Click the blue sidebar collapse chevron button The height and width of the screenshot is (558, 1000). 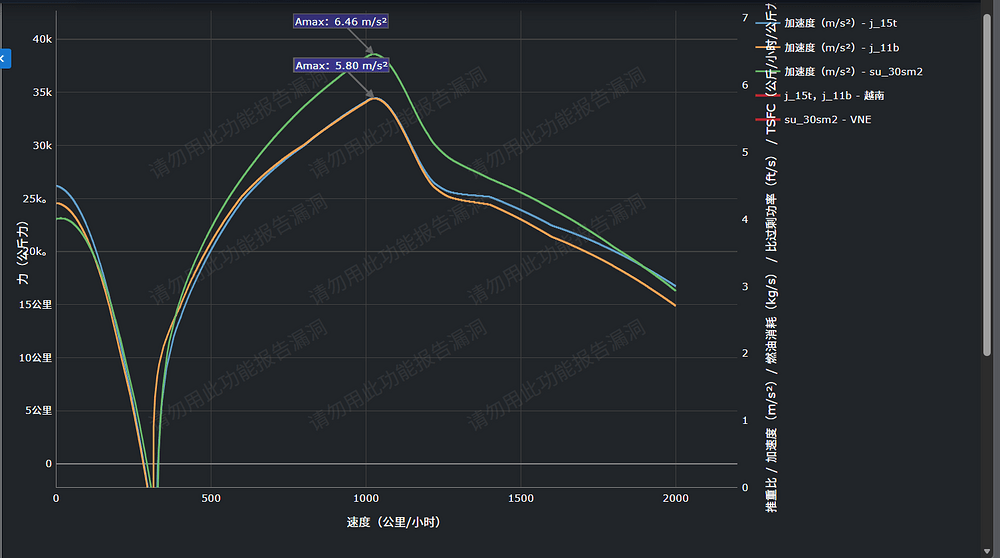point(4,59)
